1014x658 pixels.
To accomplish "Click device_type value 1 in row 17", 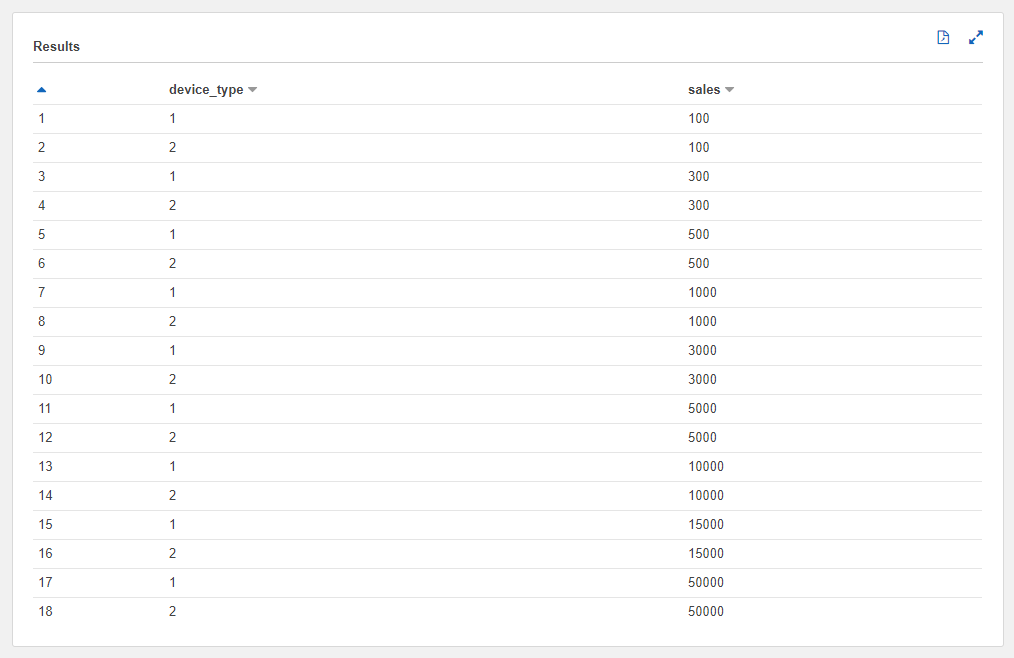I will coord(173,582).
